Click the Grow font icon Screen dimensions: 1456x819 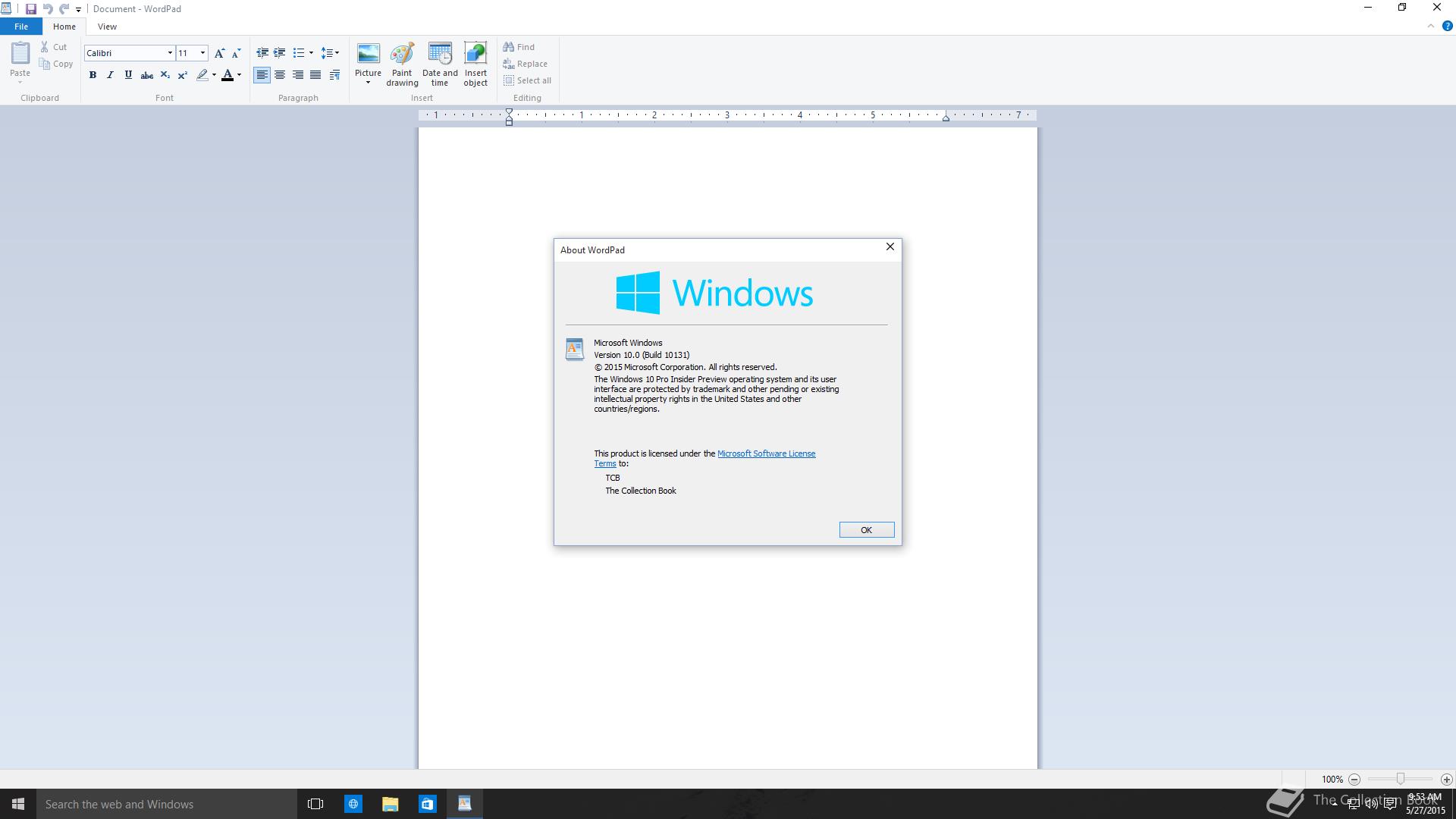click(219, 53)
